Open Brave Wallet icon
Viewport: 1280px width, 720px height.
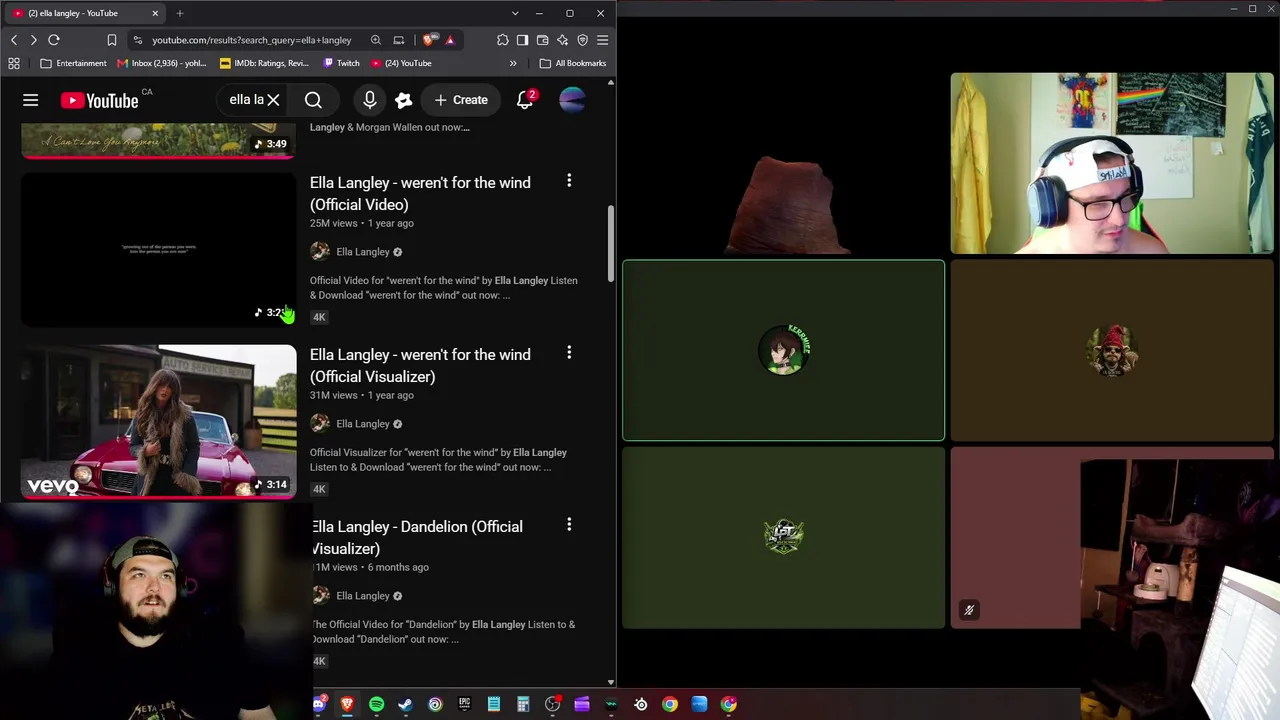tap(543, 40)
